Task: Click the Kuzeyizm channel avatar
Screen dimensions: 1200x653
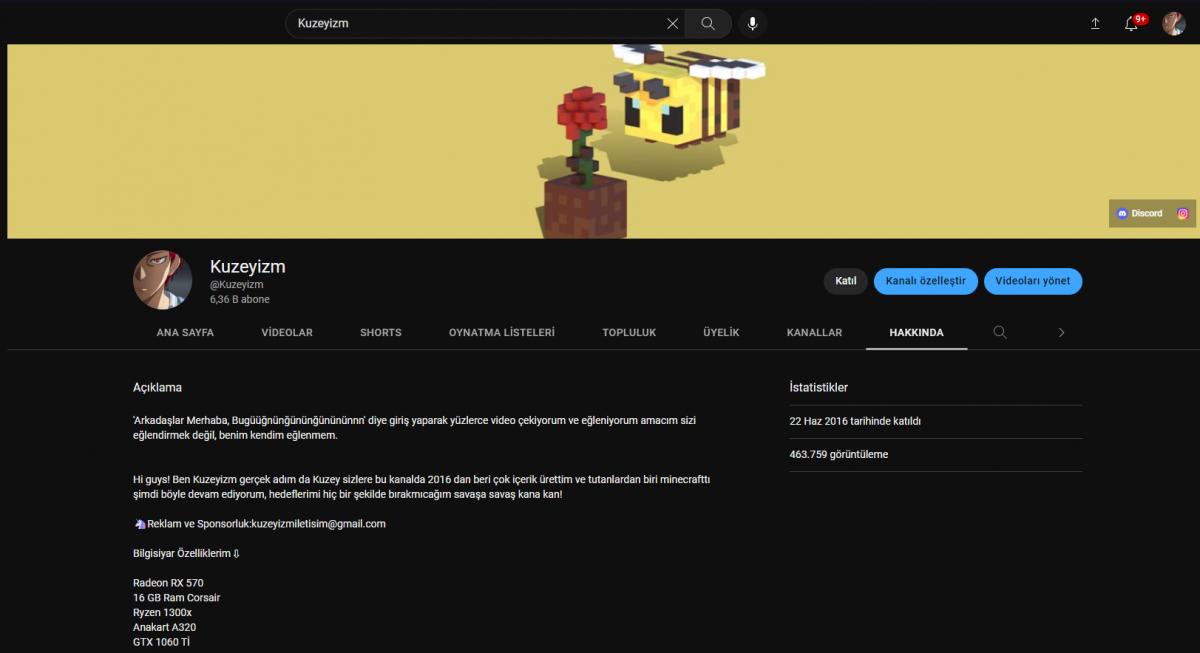Action: [163, 280]
